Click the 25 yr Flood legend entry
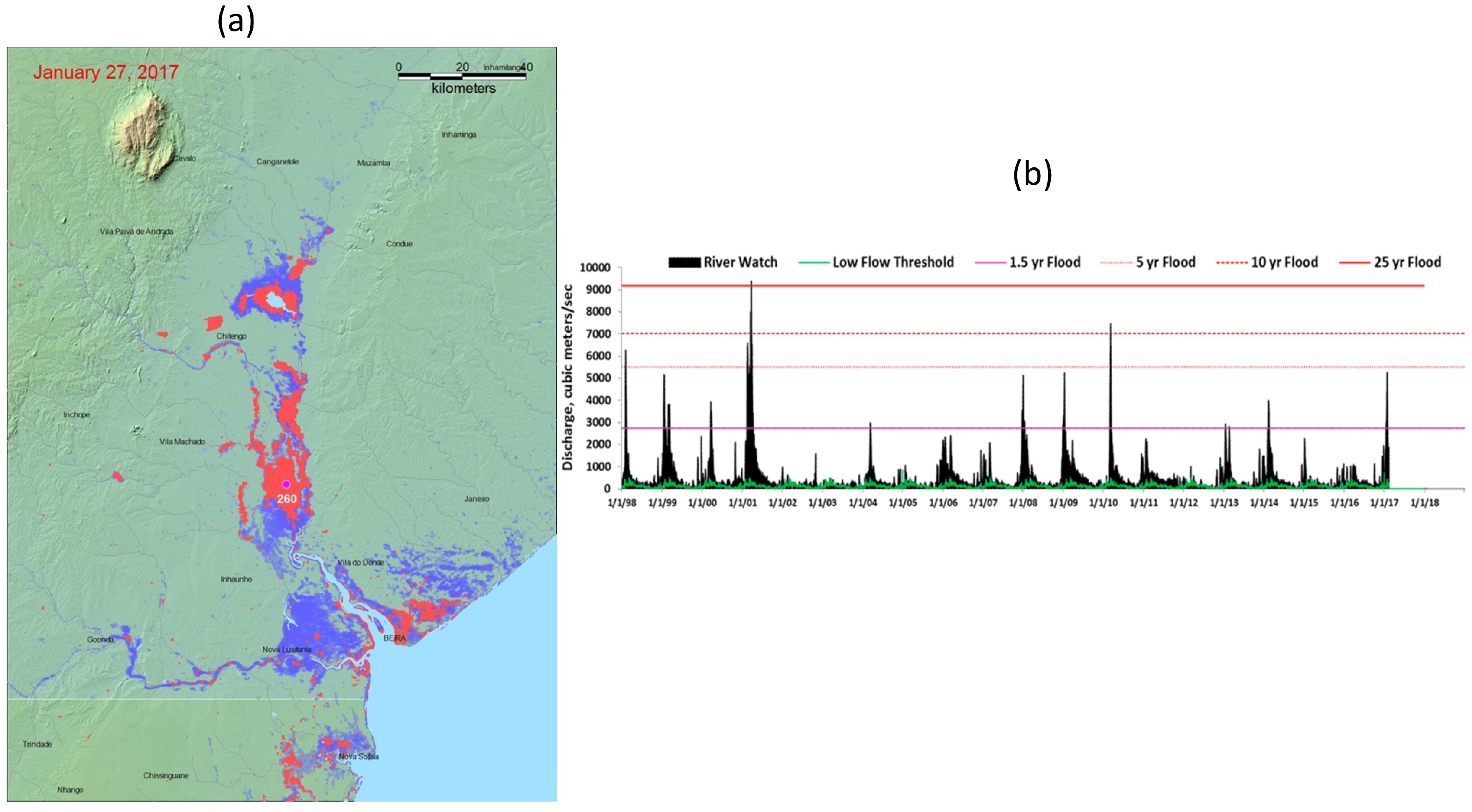Viewport: 1472px width, 812px height. coord(1390,263)
